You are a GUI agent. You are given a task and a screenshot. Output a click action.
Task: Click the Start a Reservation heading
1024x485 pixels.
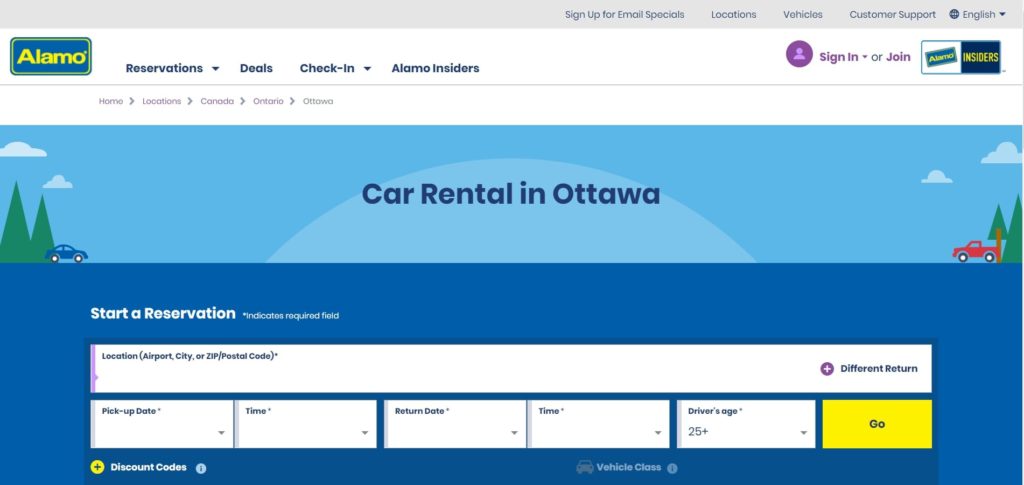click(x=163, y=313)
